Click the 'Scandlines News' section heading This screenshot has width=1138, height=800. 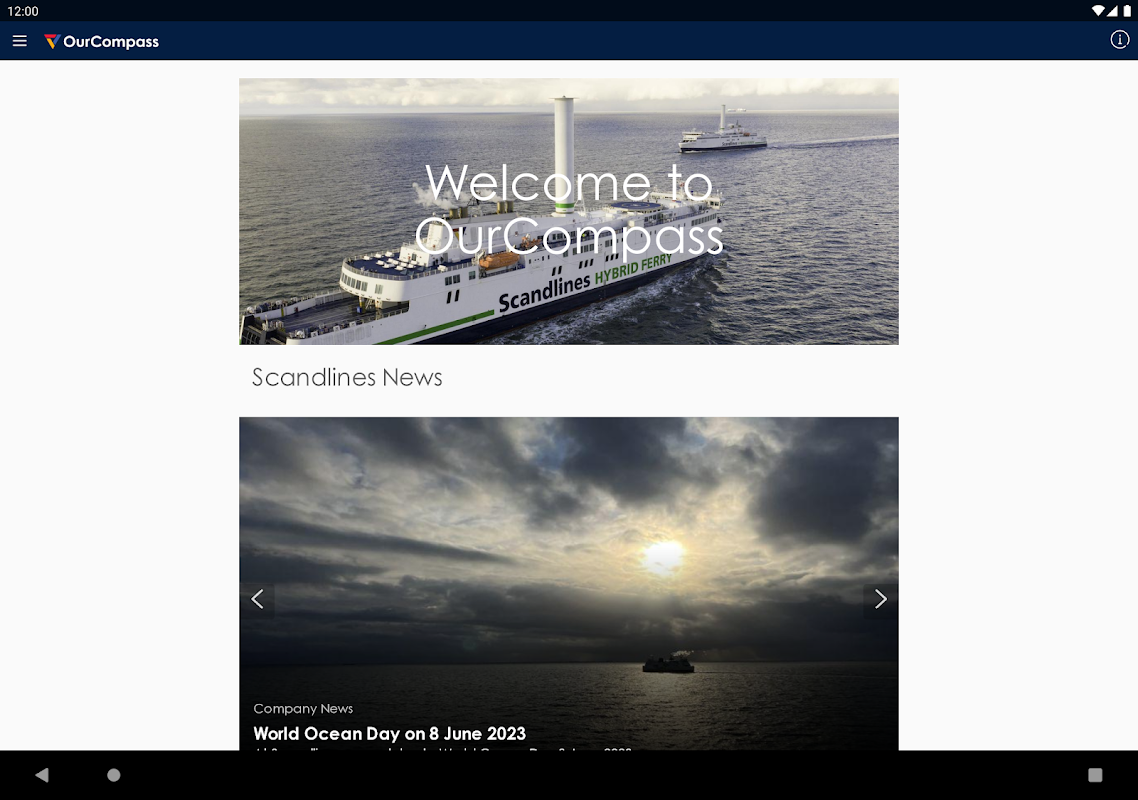coord(347,377)
